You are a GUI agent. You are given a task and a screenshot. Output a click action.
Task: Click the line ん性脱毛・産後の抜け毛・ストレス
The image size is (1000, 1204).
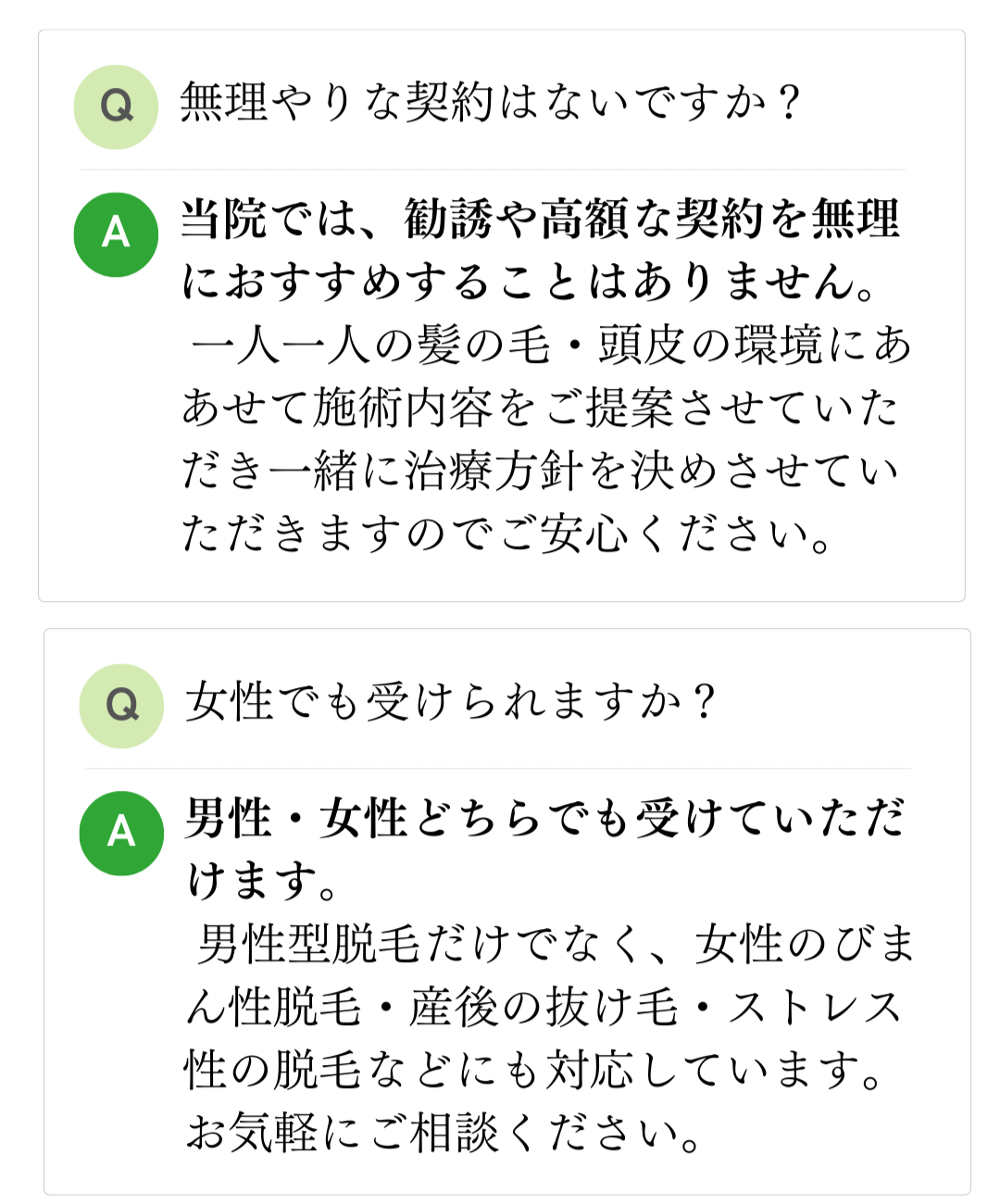pyautogui.click(x=544, y=1007)
